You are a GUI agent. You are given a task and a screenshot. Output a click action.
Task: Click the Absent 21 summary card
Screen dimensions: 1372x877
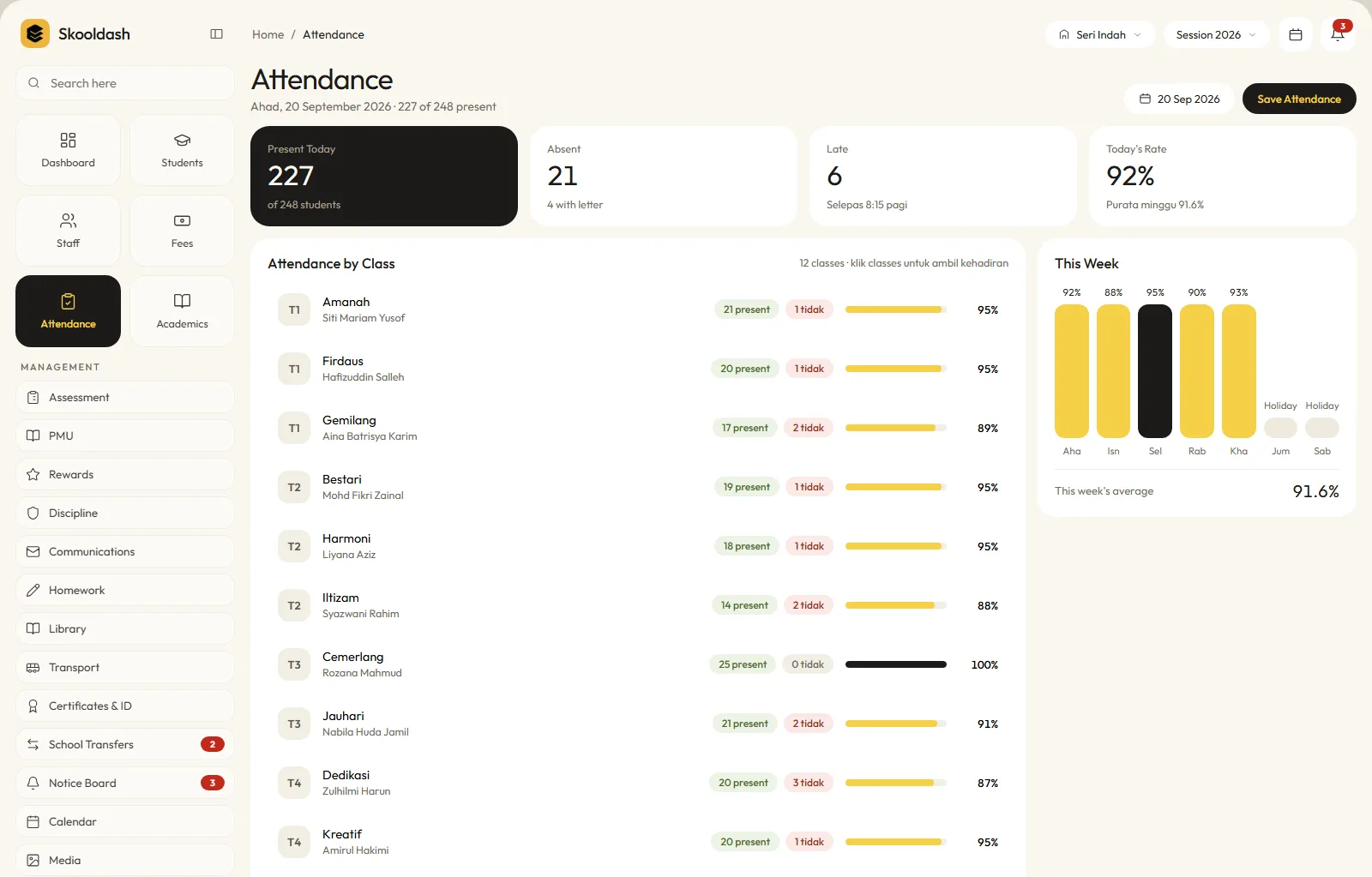tap(664, 177)
